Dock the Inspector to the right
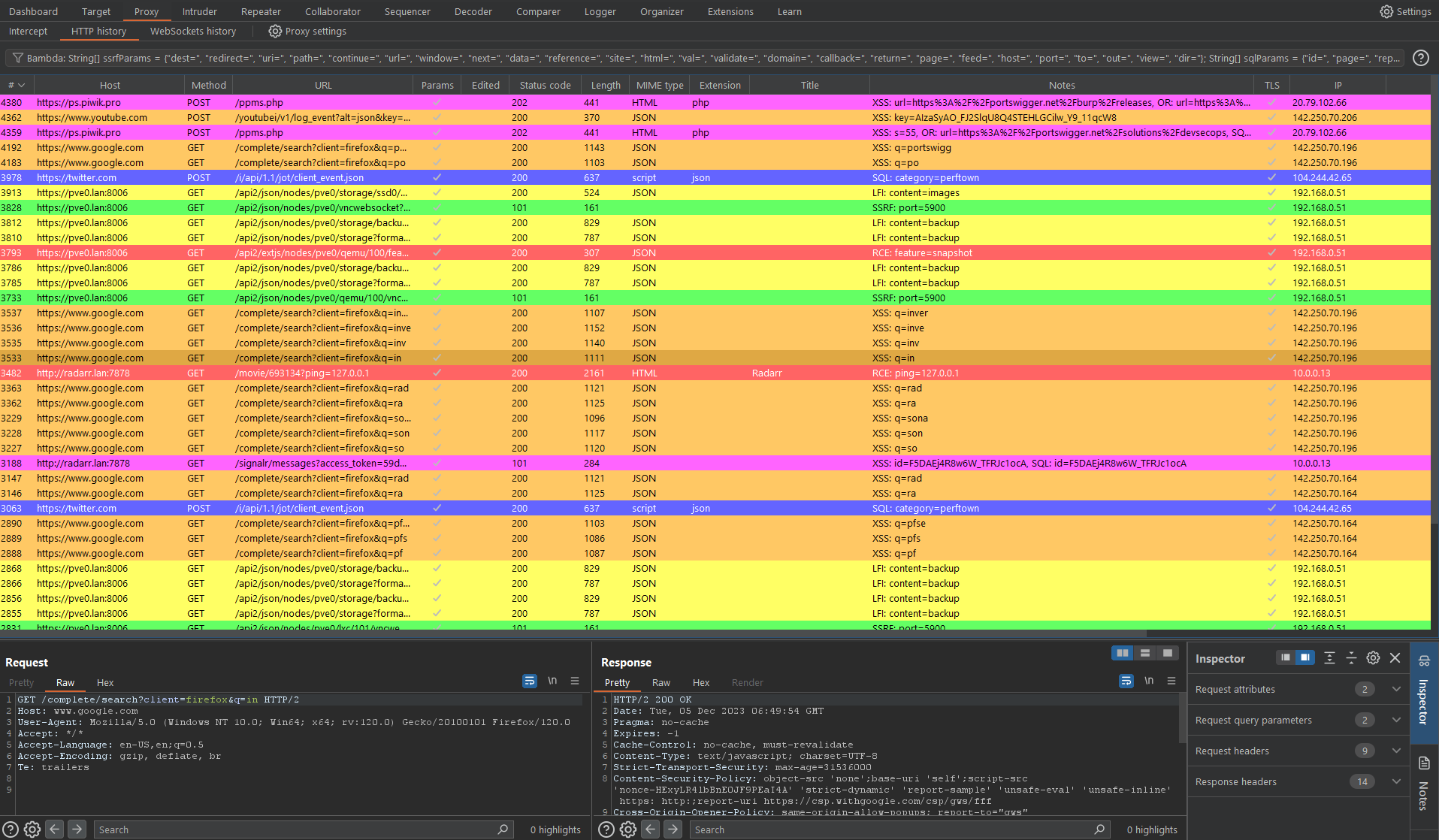The image size is (1439, 840). click(1305, 657)
